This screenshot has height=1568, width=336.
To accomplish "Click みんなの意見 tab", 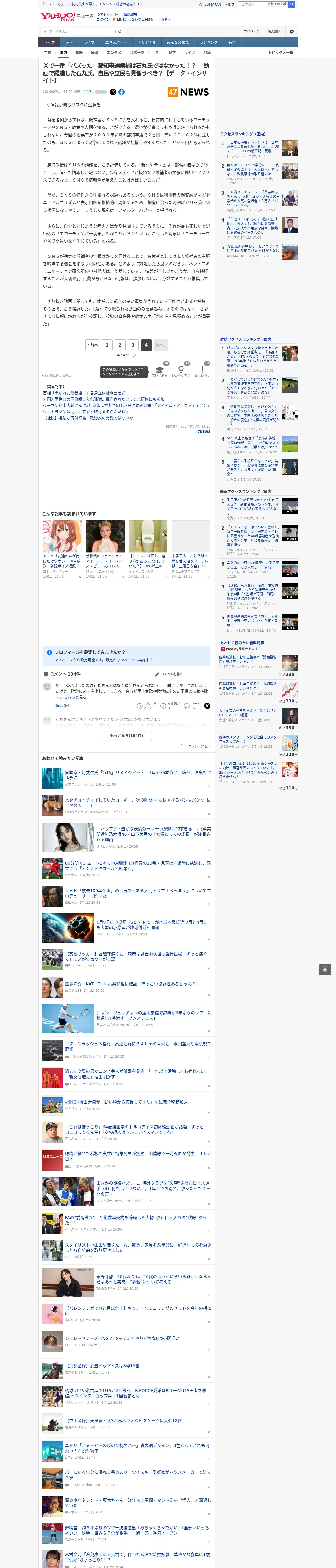I will [177, 43].
